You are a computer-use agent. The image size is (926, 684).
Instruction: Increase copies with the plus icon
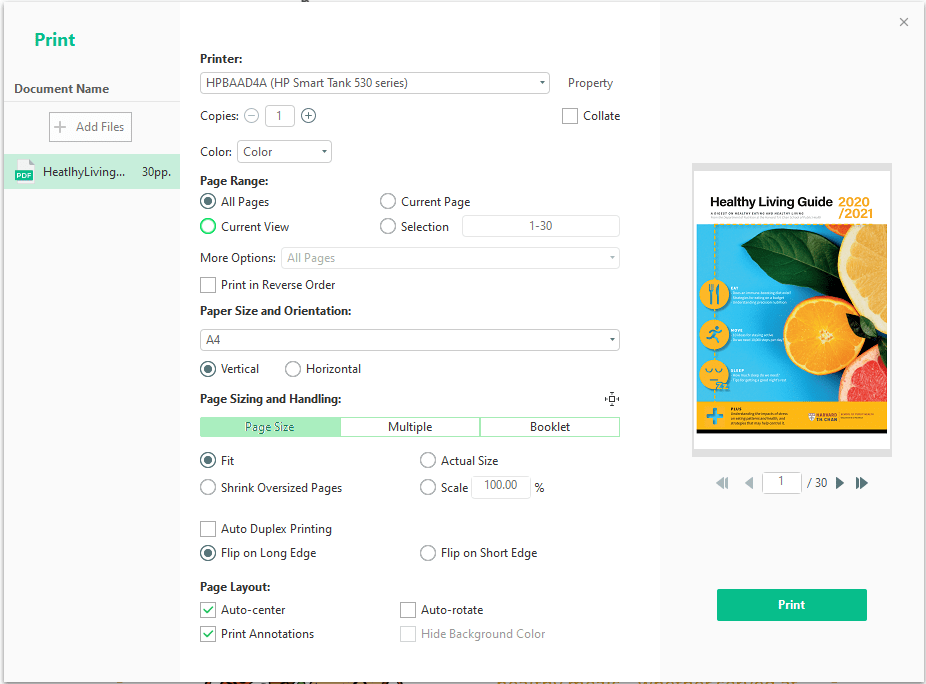[308, 116]
